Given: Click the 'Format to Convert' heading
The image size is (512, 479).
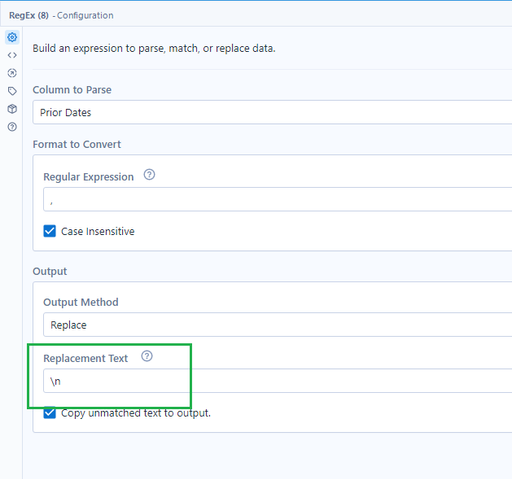Looking at the screenshot, I should (77, 144).
